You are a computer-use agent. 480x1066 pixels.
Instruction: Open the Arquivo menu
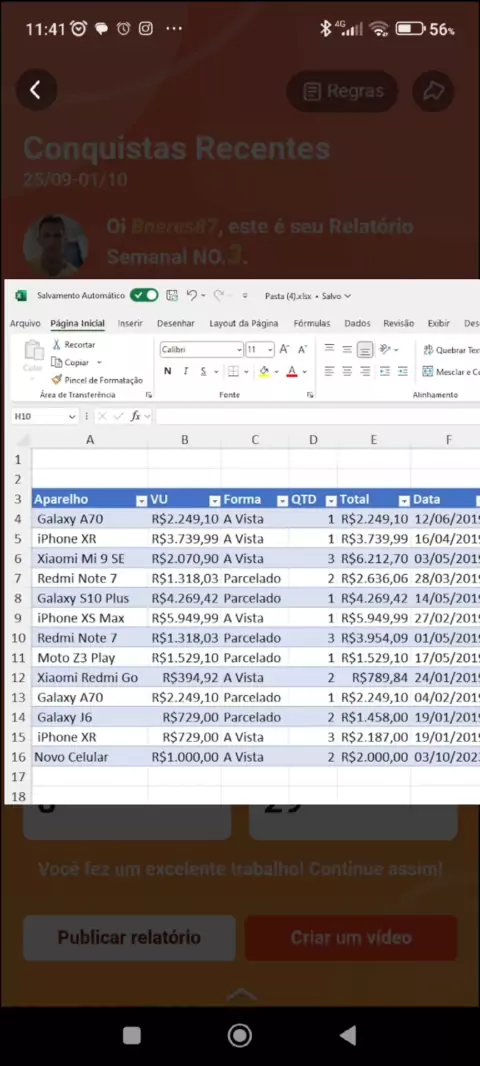pos(25,324)
